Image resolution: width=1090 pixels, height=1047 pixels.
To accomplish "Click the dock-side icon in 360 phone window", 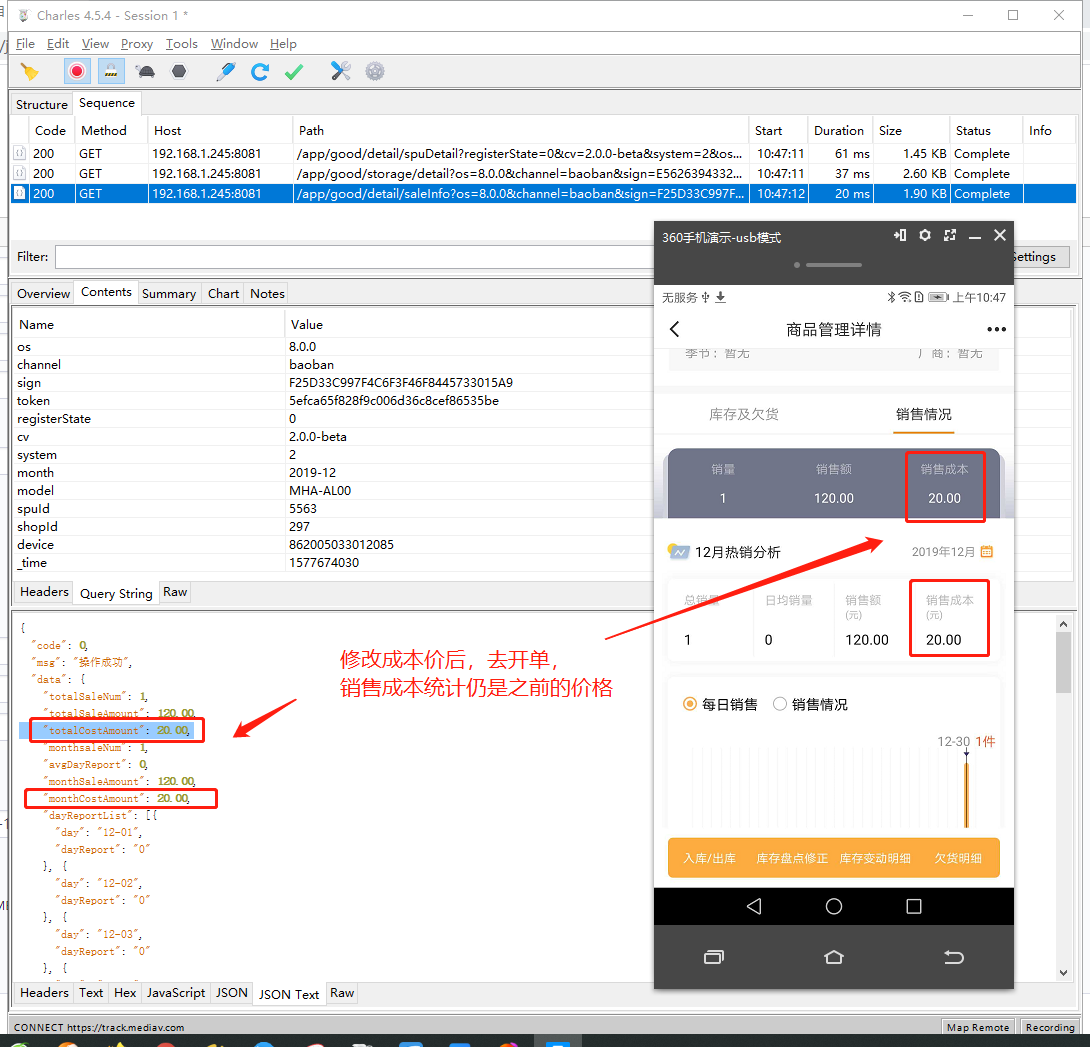I will 900,235.
